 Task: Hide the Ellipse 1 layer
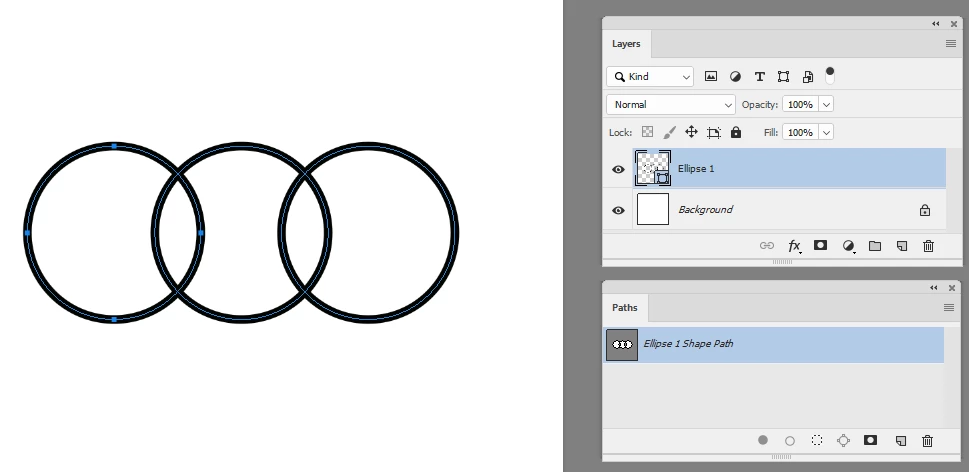pyautogui.click(x=618, y=169)
